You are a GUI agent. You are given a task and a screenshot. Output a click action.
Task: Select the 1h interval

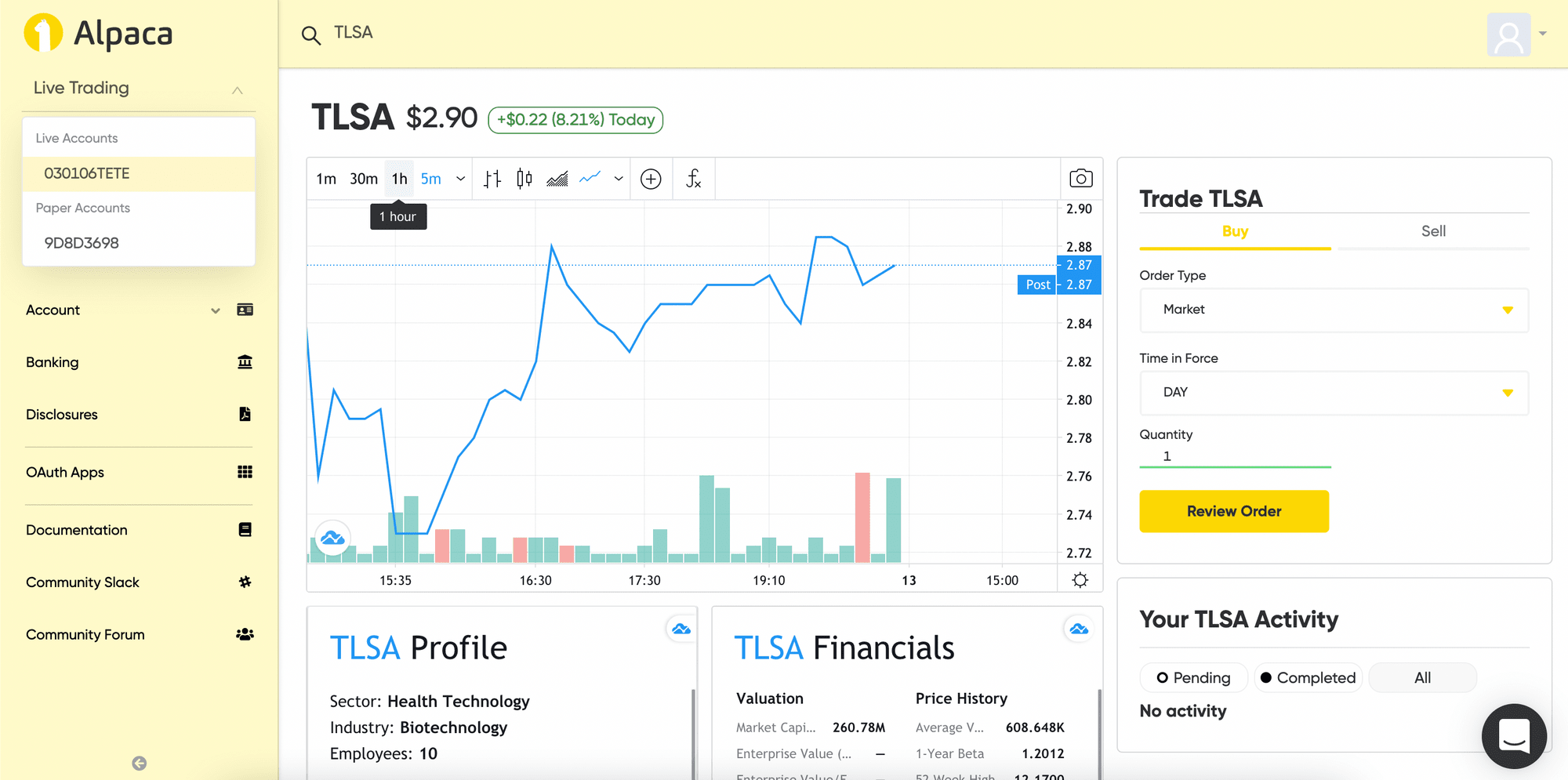[x=400, y=179]
